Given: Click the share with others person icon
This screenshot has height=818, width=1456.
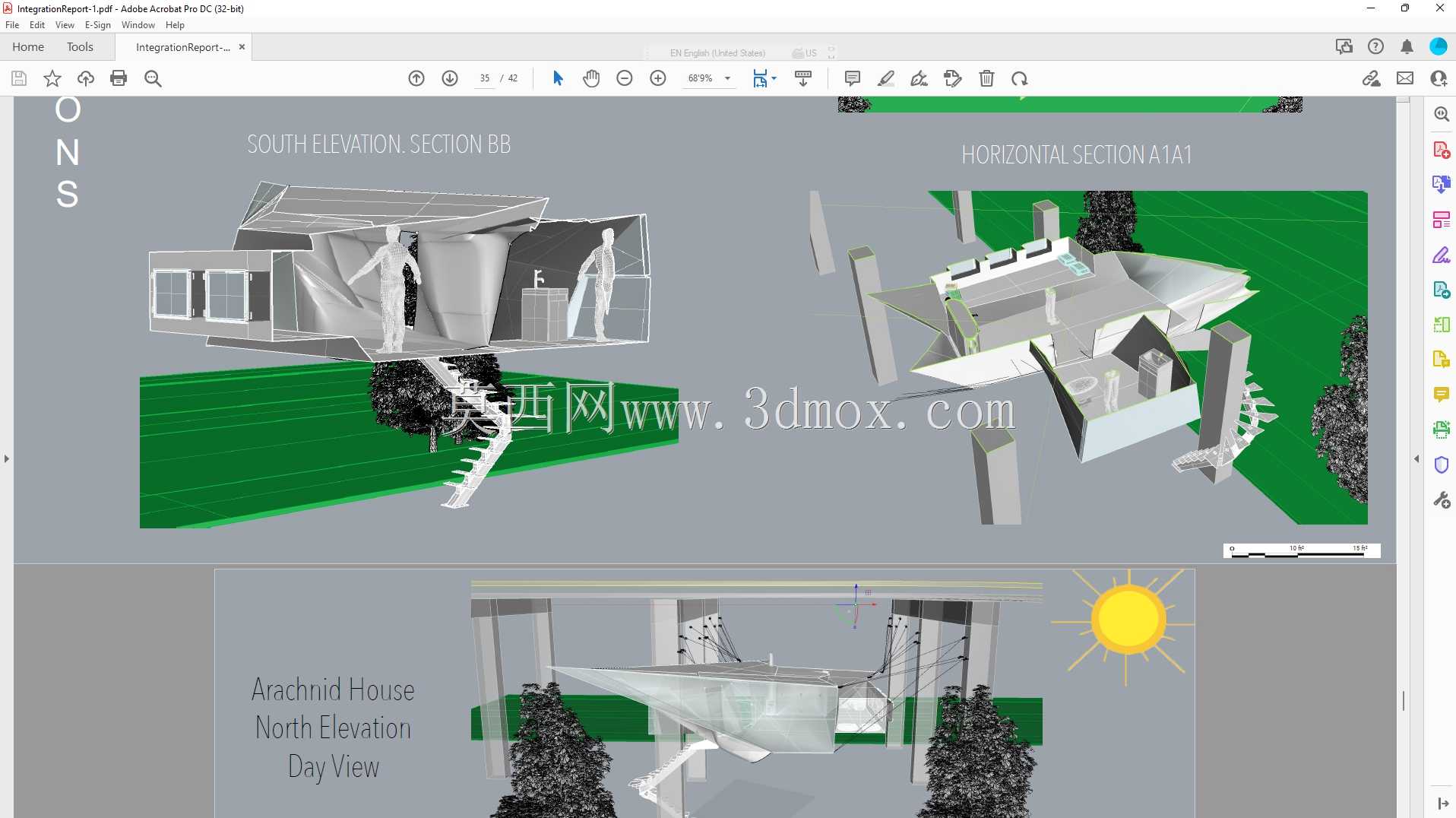Looking at the screenshot, I should point(1439,78).
